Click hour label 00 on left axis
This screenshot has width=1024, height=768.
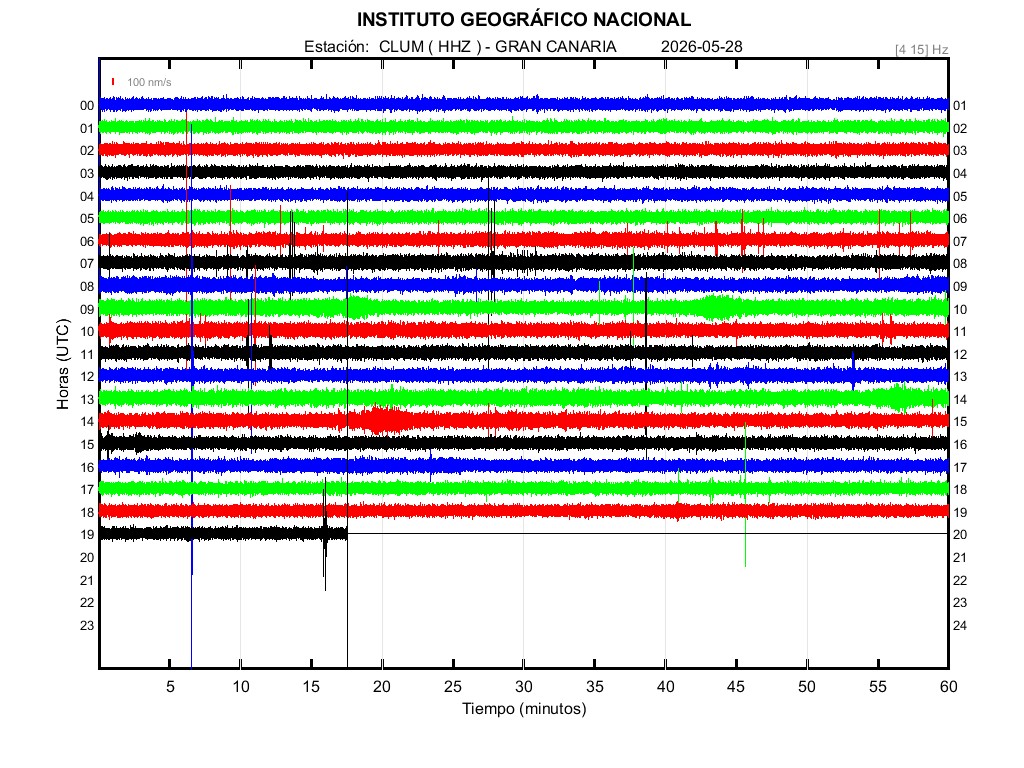point(87,105)
